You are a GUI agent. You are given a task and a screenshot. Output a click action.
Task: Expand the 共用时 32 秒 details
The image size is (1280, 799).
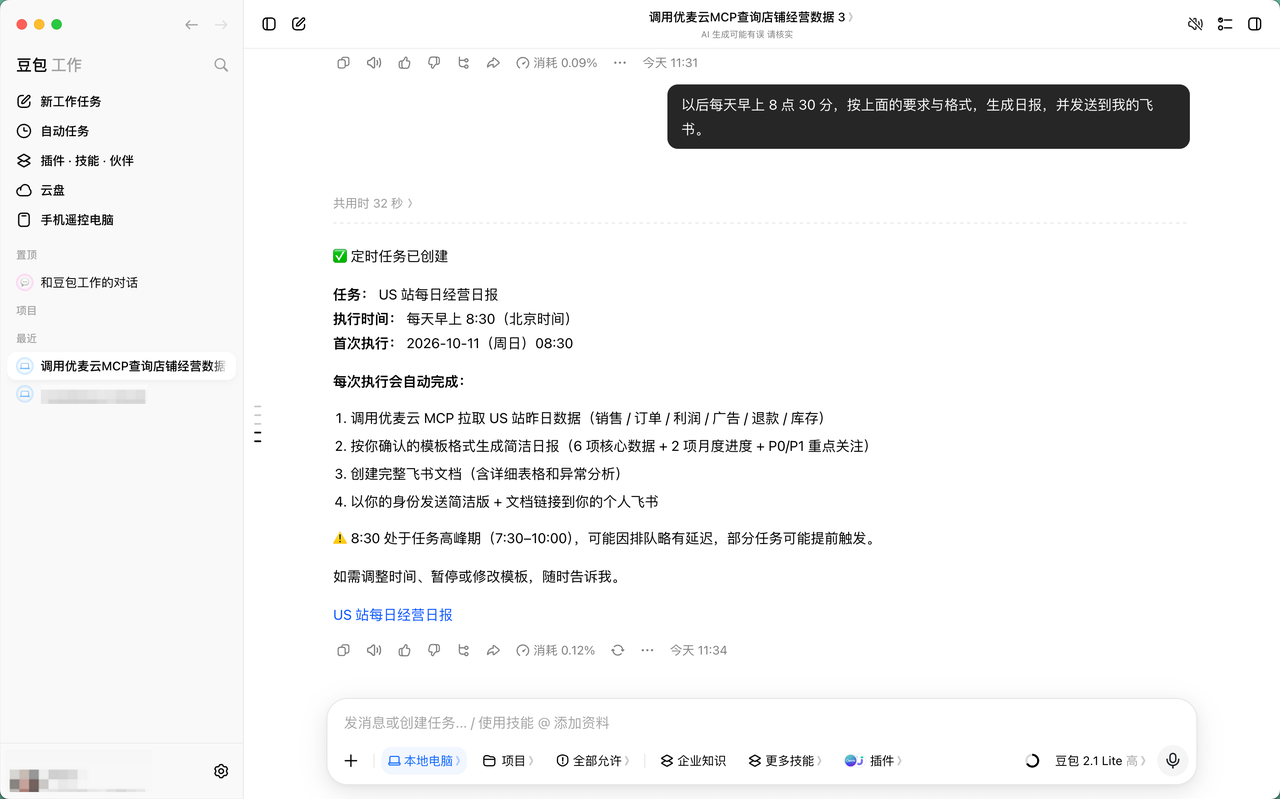pos(373,203)
